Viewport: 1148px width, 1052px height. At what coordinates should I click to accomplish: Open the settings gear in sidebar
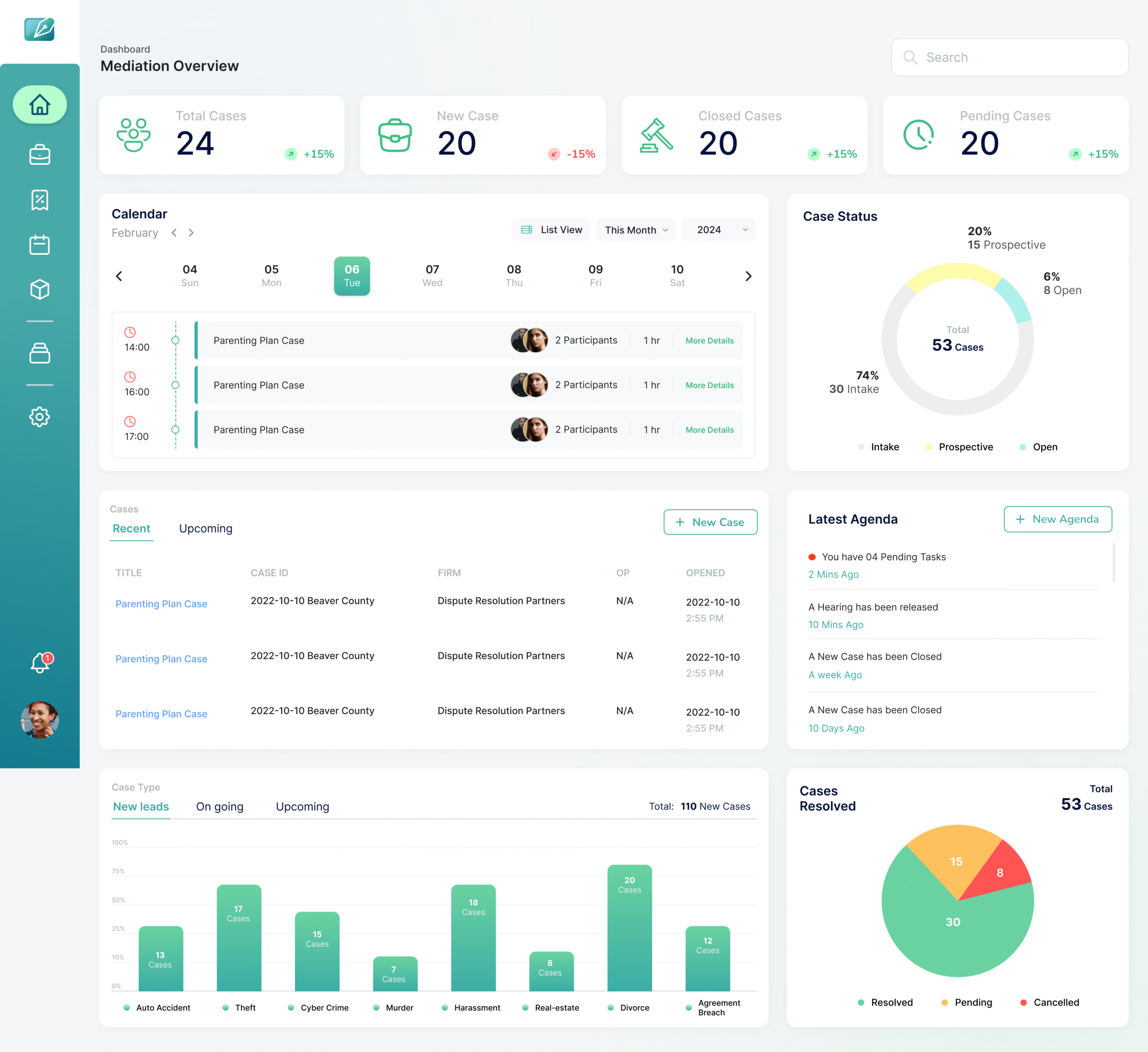(x=39, y=417)
